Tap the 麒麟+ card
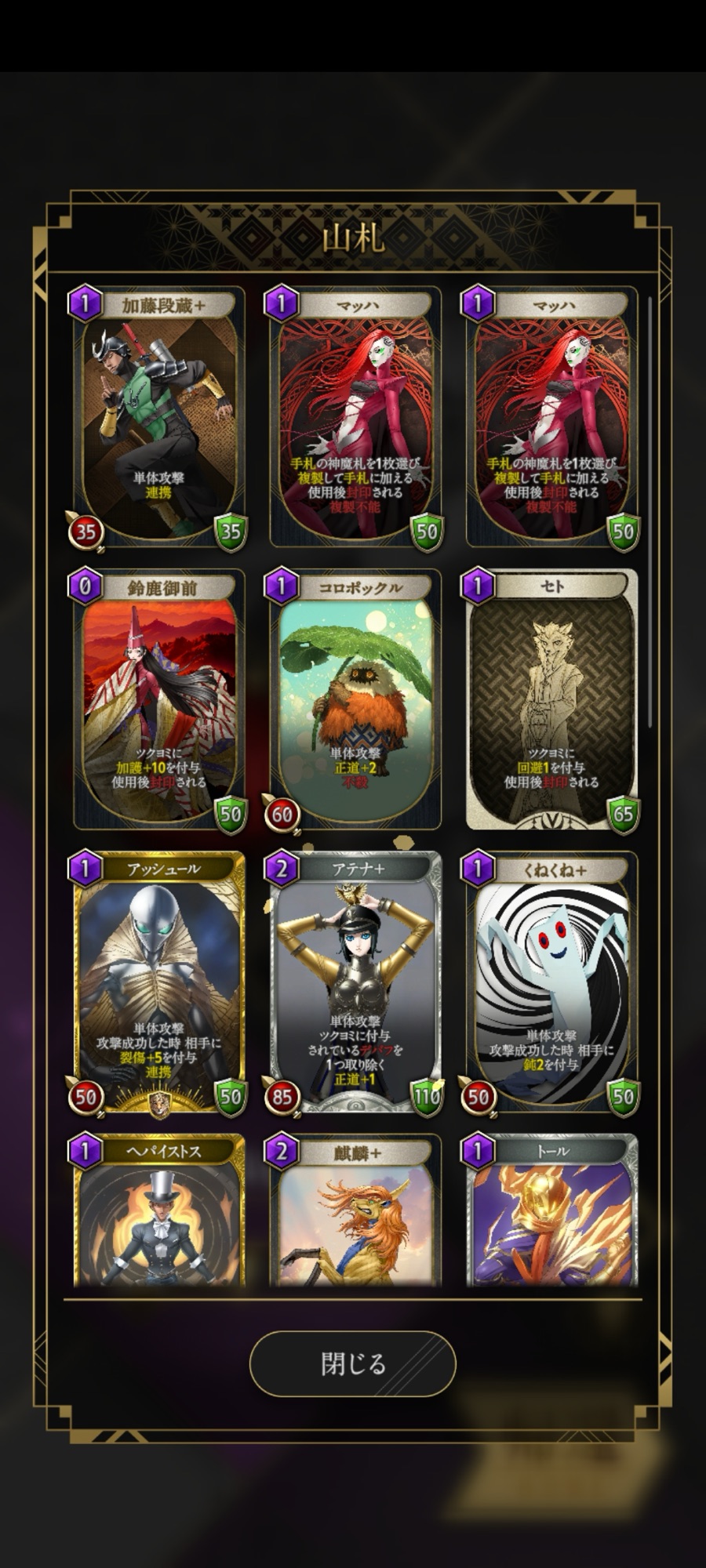The height and width of the screenshot is (1568, 706). tap(355, 1210)
